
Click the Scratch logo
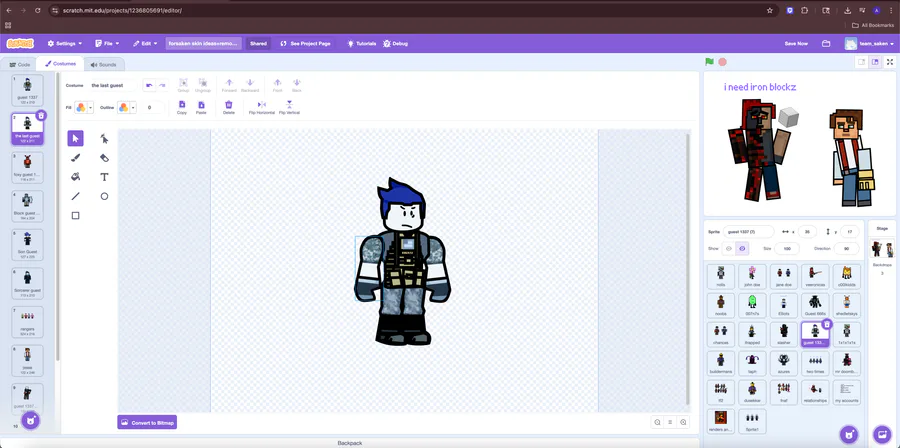click(20, 44)
